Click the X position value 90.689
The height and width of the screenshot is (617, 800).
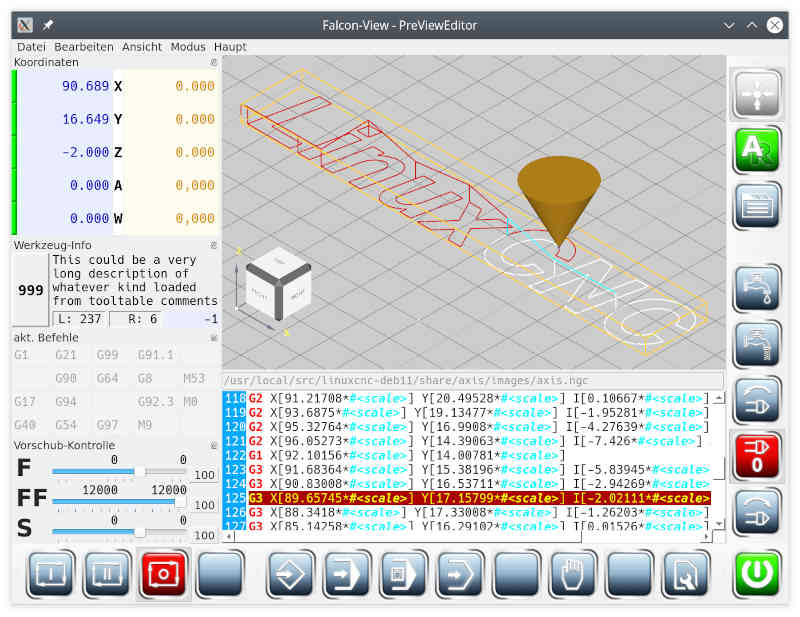(85, 86)
